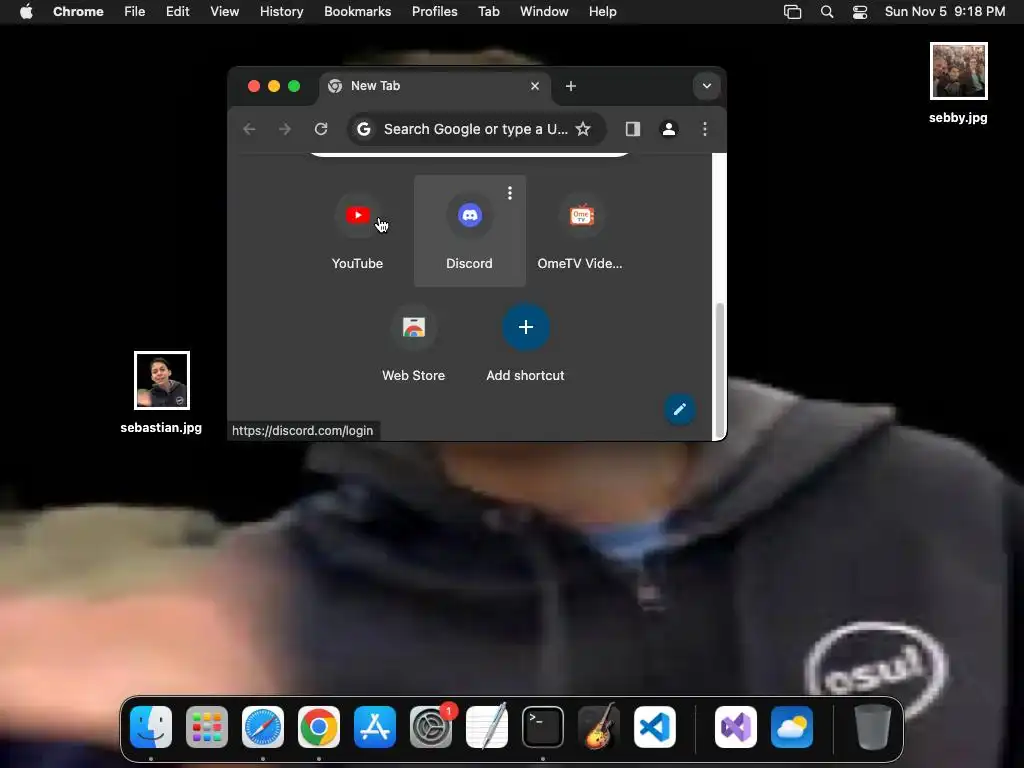The width and height of the screenshot is (1024, 768).
Task: Open Weather app from the Dock
Action: coord(792,727)
